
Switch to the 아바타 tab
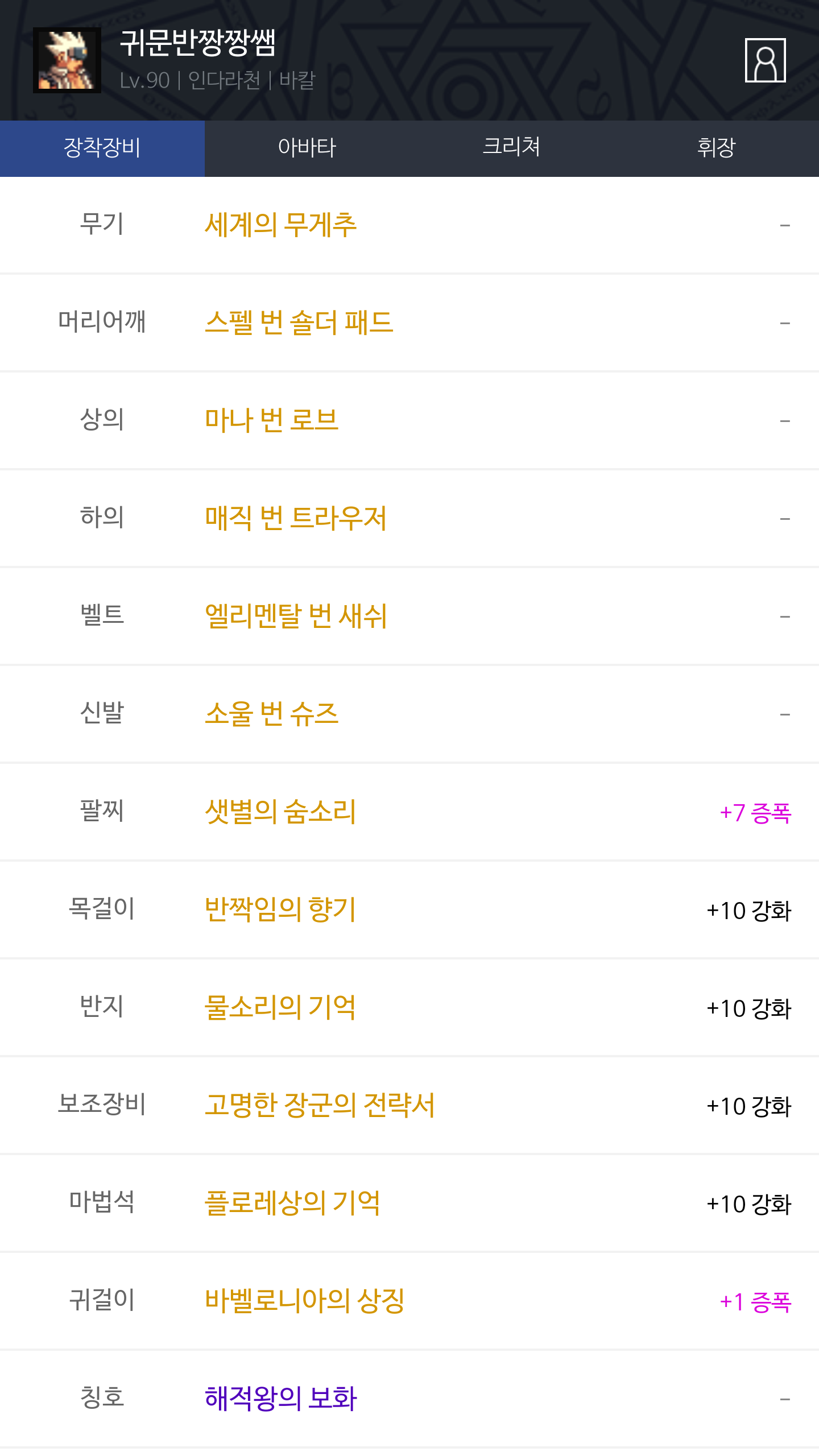click(x=307, y=148)
